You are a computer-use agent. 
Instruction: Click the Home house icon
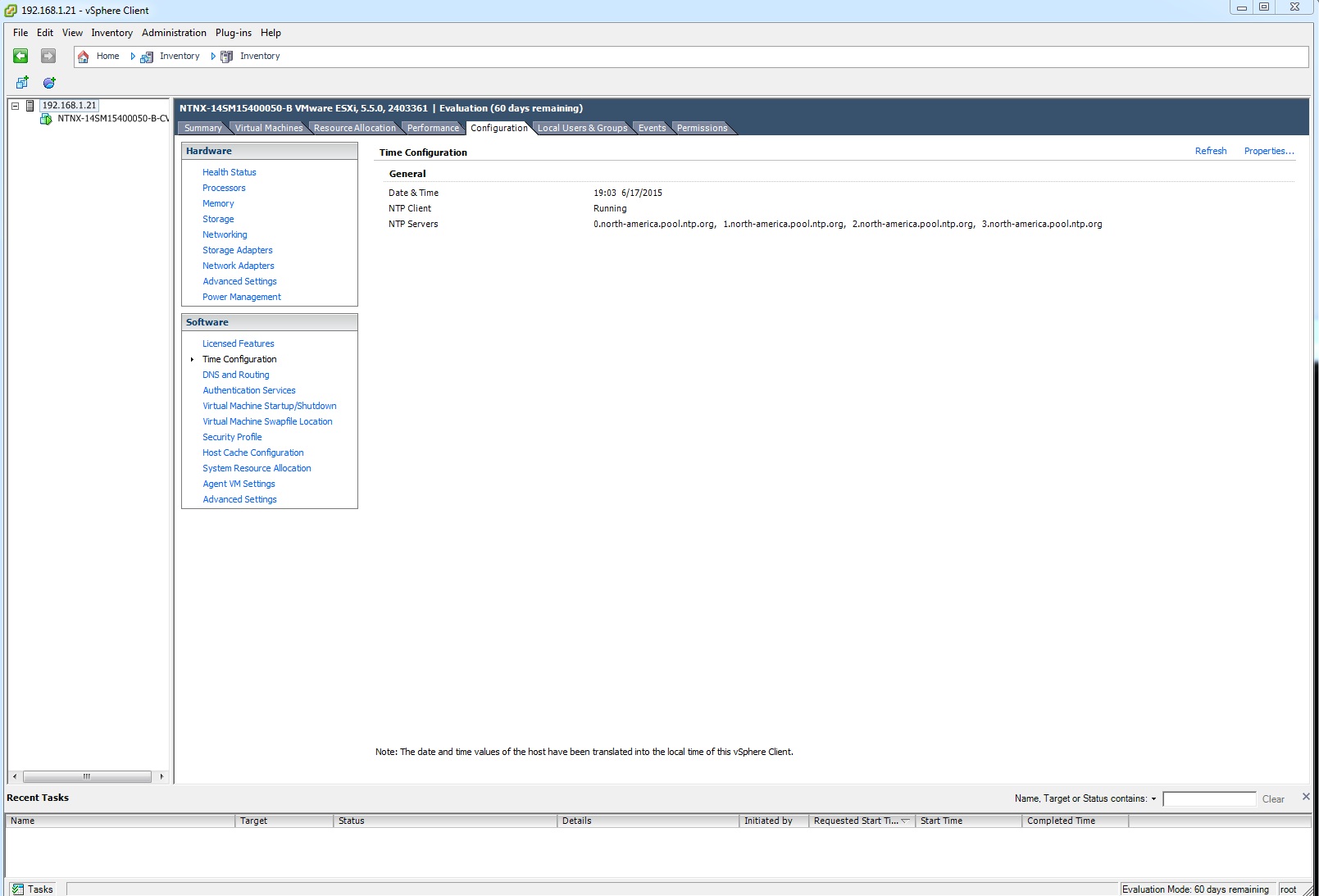(84, 57)
